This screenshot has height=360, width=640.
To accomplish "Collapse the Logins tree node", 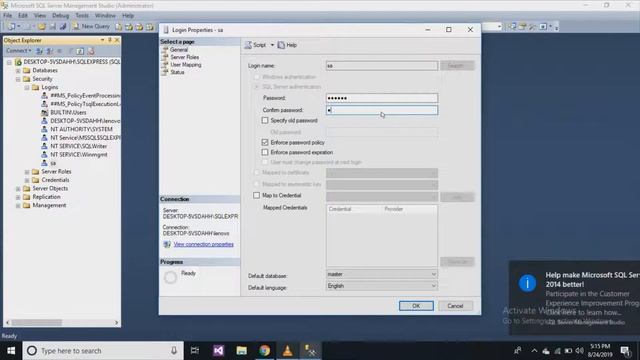I will click(x=27, y=87).
